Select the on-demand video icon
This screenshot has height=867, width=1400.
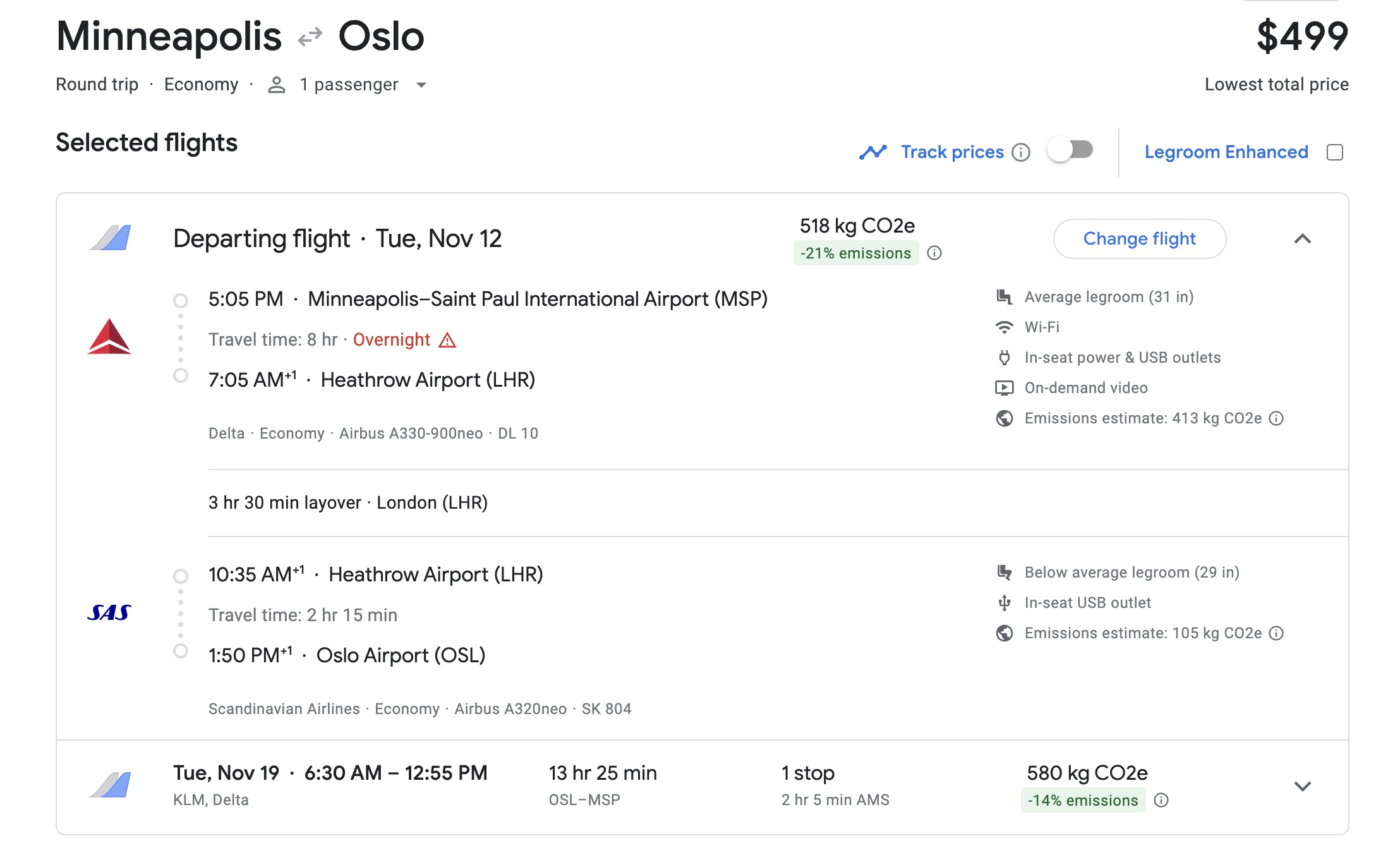pyautogui.click(x=1005, y=387)
